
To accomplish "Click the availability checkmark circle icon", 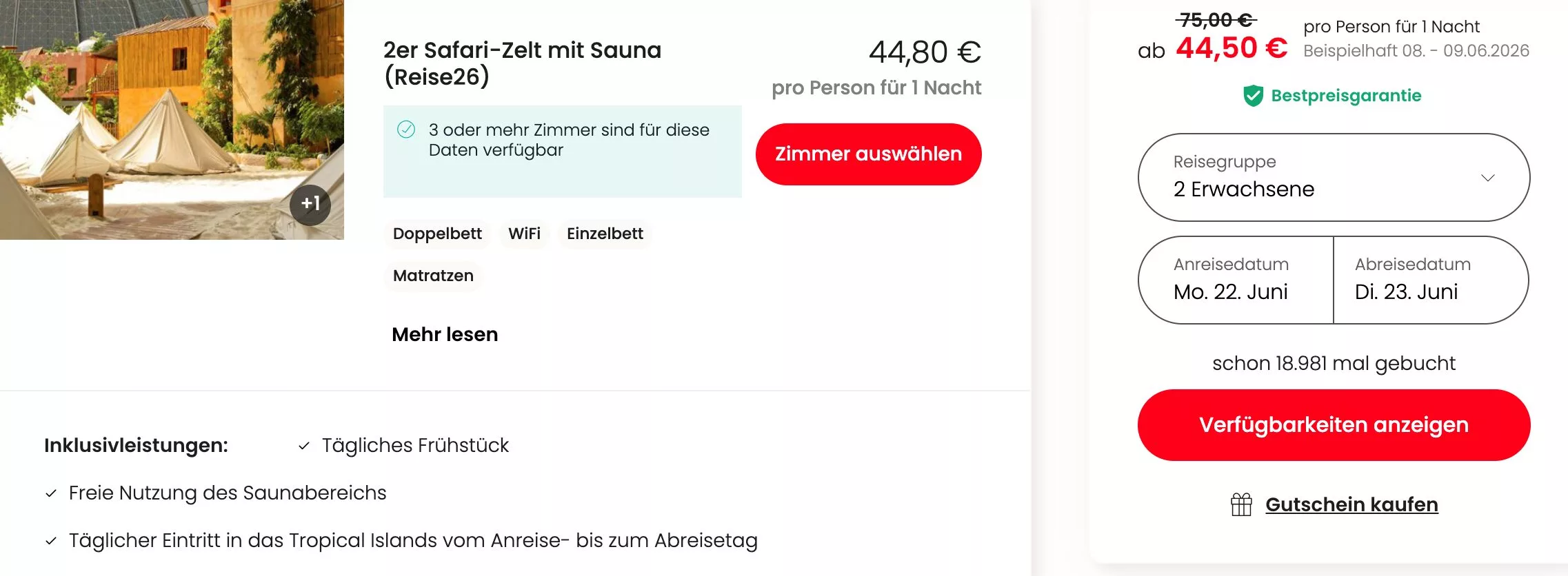I will pos(406,130).
